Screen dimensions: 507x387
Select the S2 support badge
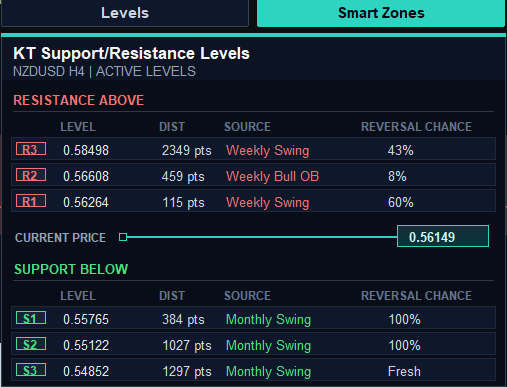31,344
